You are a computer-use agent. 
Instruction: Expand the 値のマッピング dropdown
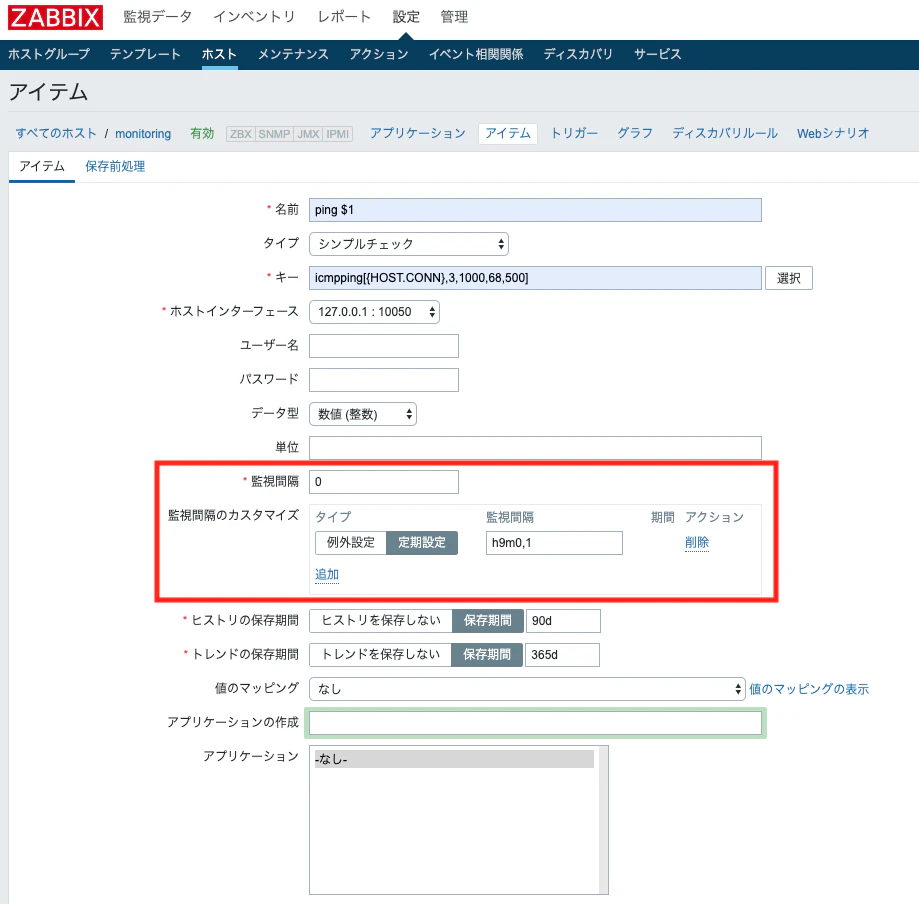point(527,689)
